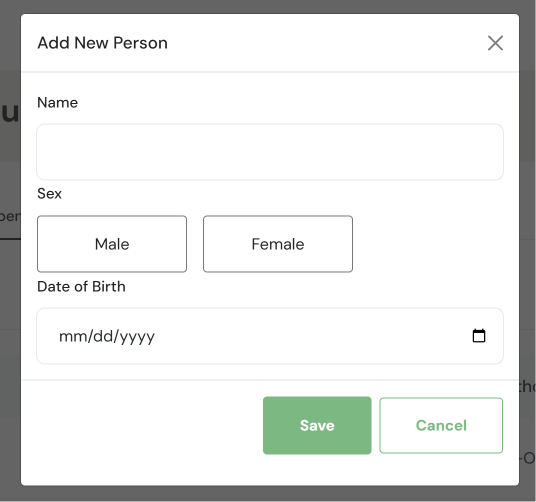Click the Name field label
The width and height of the screenshot is (536, 502).
tap(57, 103)
